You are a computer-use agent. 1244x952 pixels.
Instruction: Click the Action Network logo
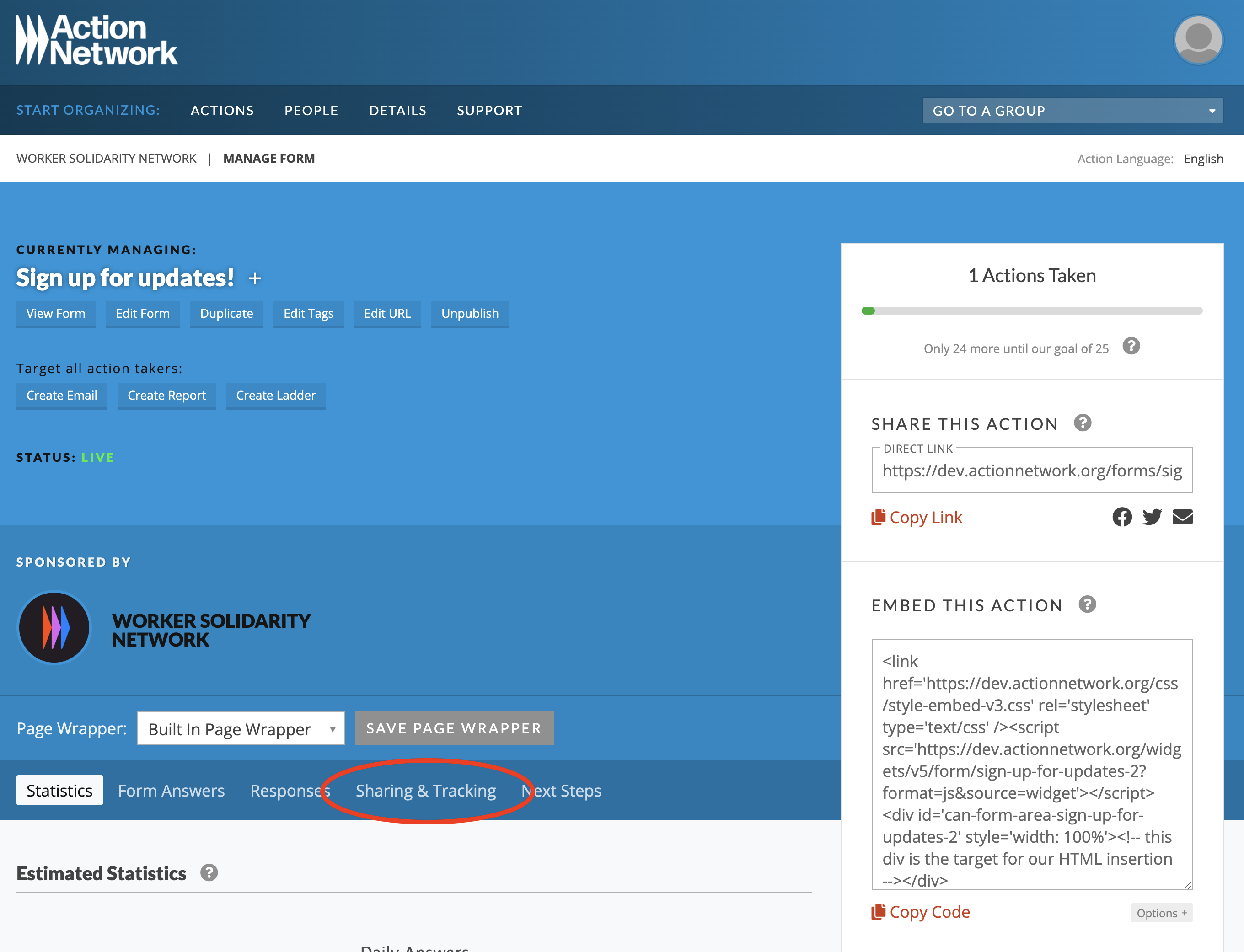(x=97, y=40)
